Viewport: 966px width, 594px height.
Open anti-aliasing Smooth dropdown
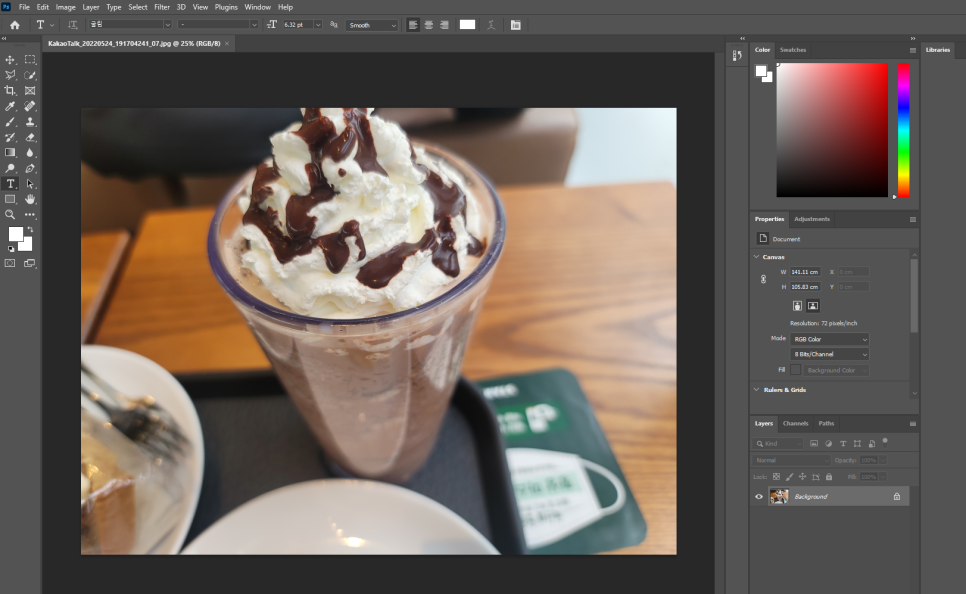371,25
